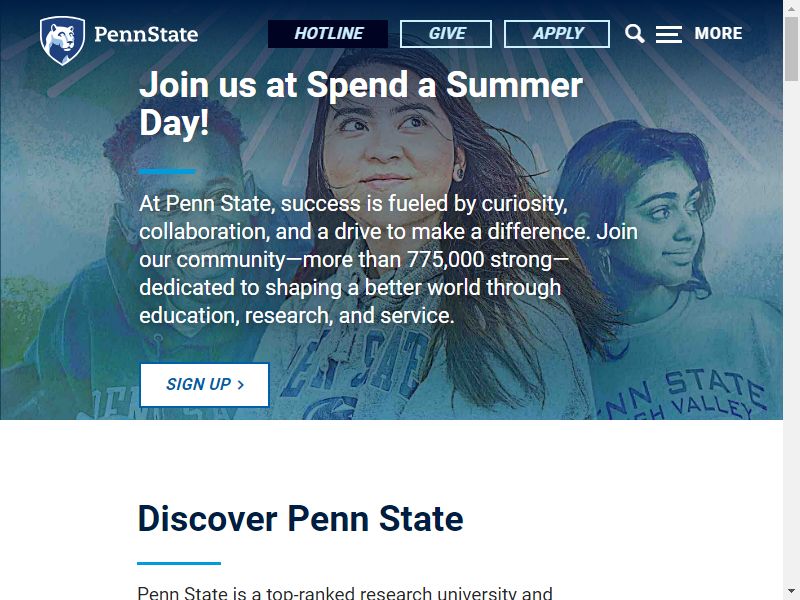Click the empty scrollbar track below the thumb
Screen dimensions: 800x600
click(791, 332)
